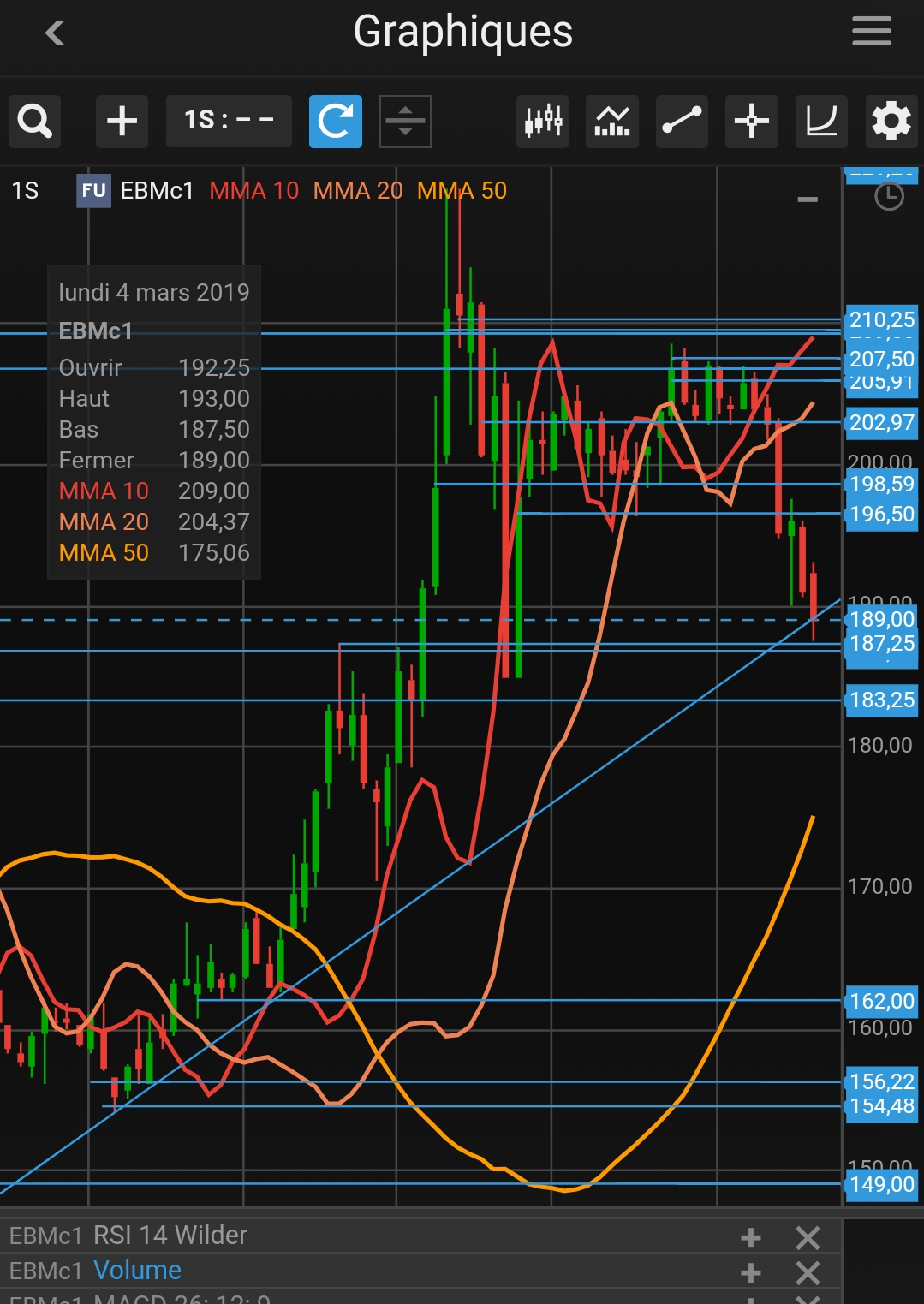The height and width of the screenshot is (1304, 924).
Task: Tap the back arrow in header
Action: click(55, 33)
